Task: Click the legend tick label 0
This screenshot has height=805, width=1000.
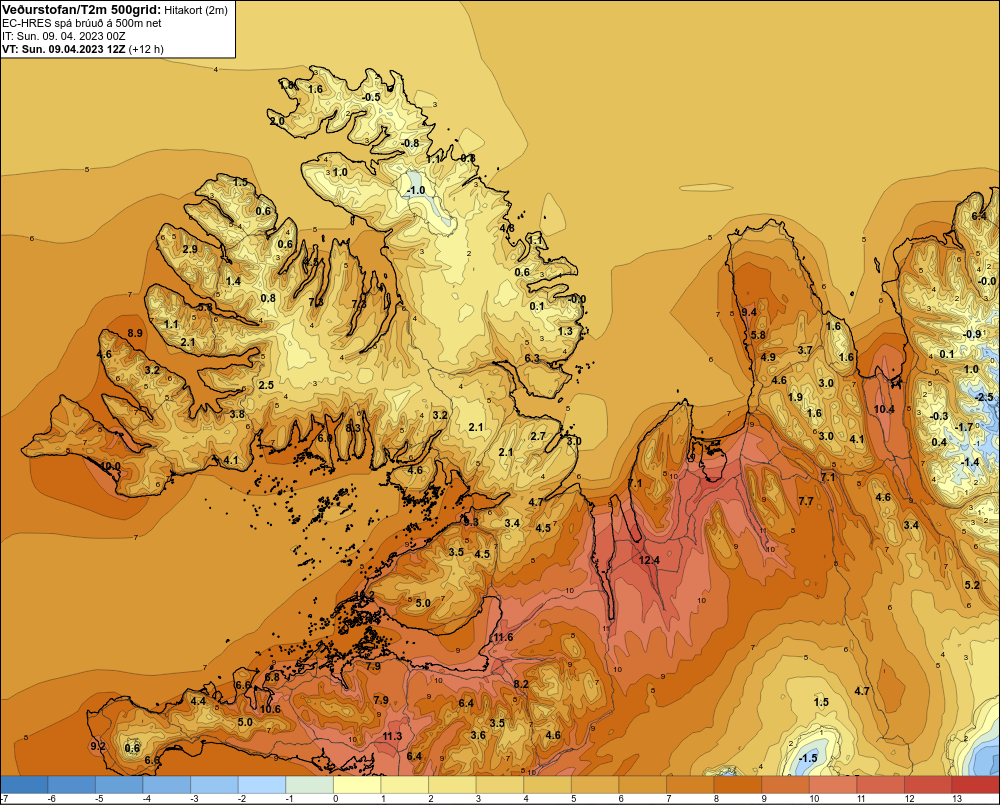Action: 335,799
